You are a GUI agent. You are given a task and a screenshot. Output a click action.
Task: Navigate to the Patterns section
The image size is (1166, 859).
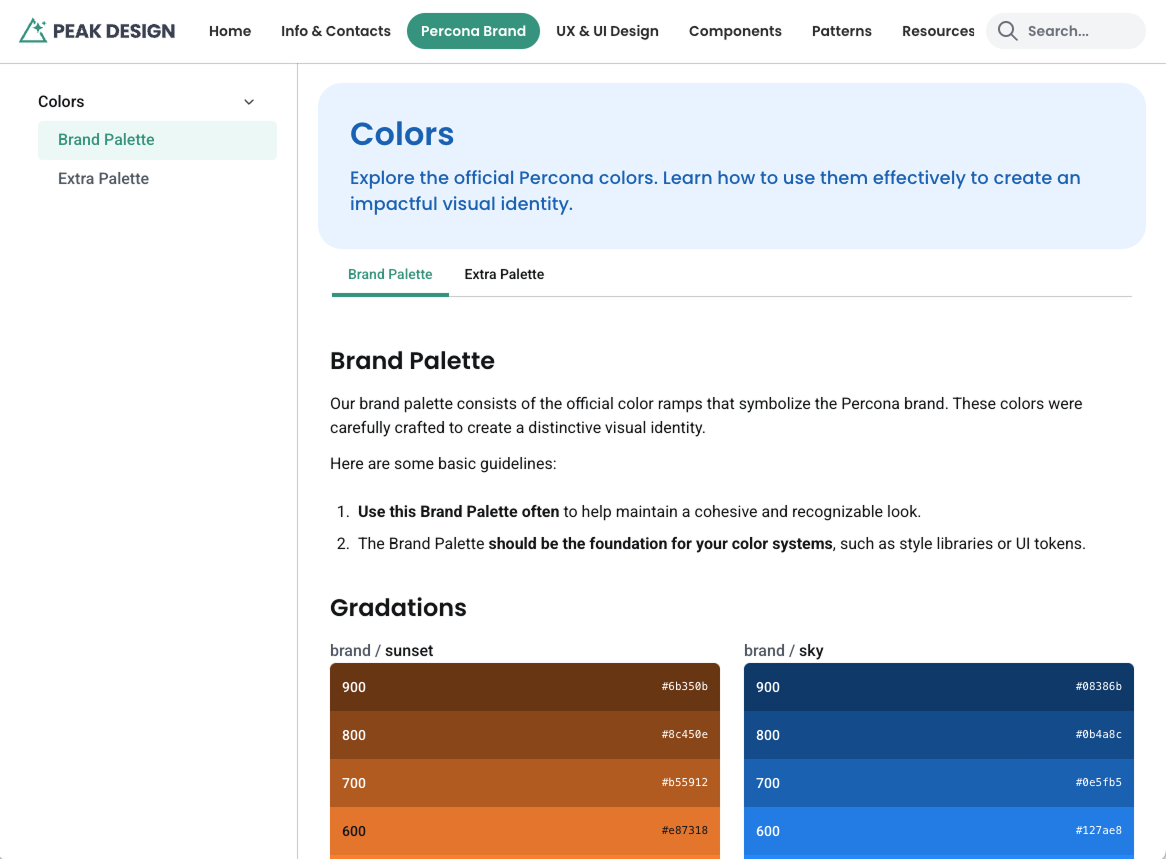click(841, 31)
